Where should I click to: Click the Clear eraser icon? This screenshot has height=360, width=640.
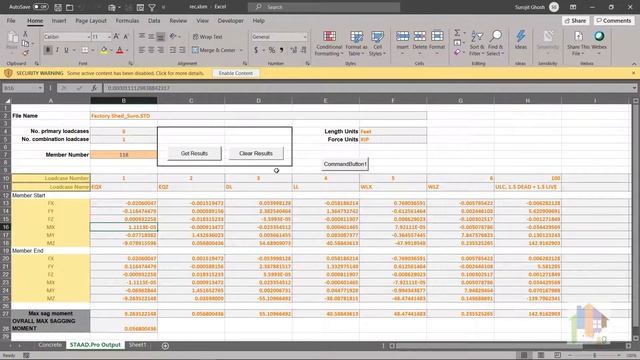(x=457, y=52)
